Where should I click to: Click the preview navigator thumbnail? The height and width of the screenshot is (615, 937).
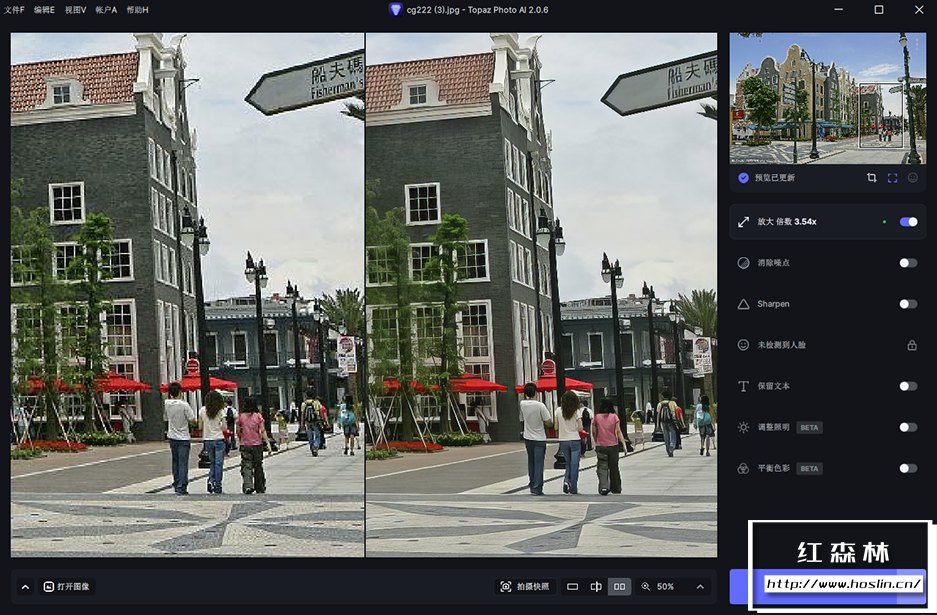pos(828,99)
